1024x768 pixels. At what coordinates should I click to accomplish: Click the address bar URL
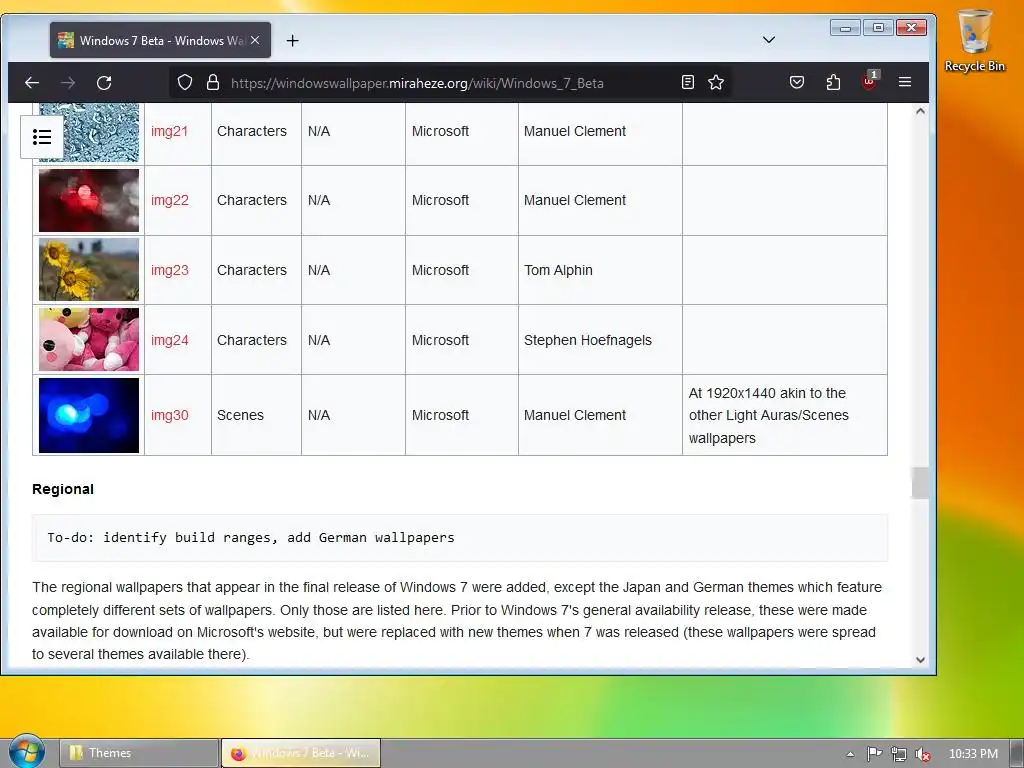(417, 83)
